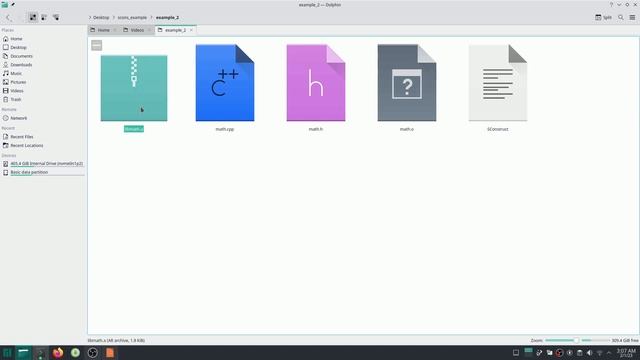Image resolution: width=640 pixels, height=360 pixels.
Task: Navigate to Desktop in breadcrumb
Action: [x=101, y=18]
